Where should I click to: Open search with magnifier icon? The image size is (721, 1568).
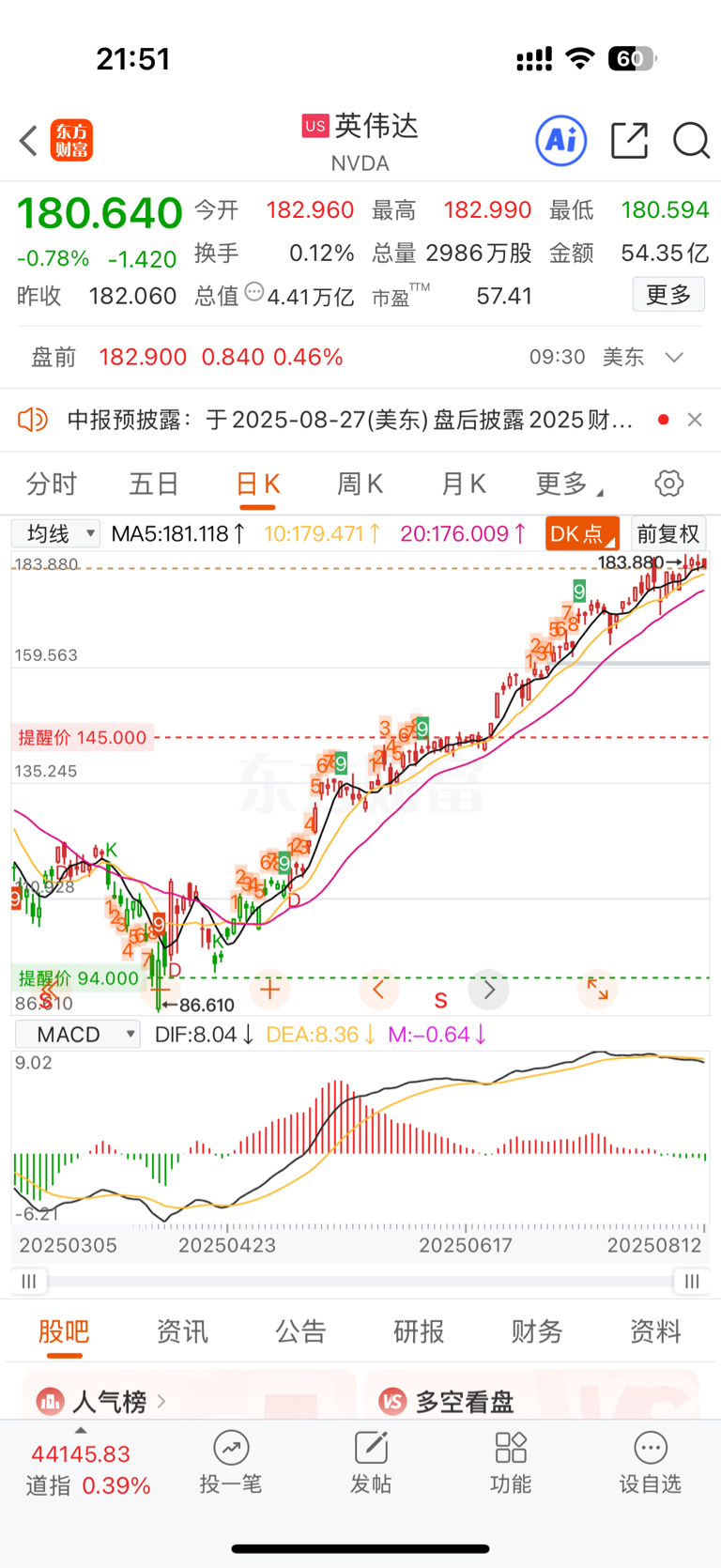coord(691,141)
